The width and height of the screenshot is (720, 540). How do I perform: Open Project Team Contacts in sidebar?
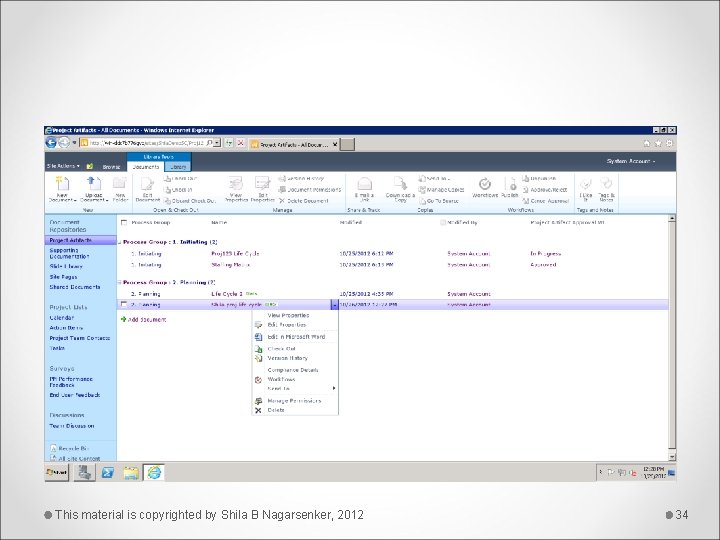pyautogui.click(x=80, y=338)
